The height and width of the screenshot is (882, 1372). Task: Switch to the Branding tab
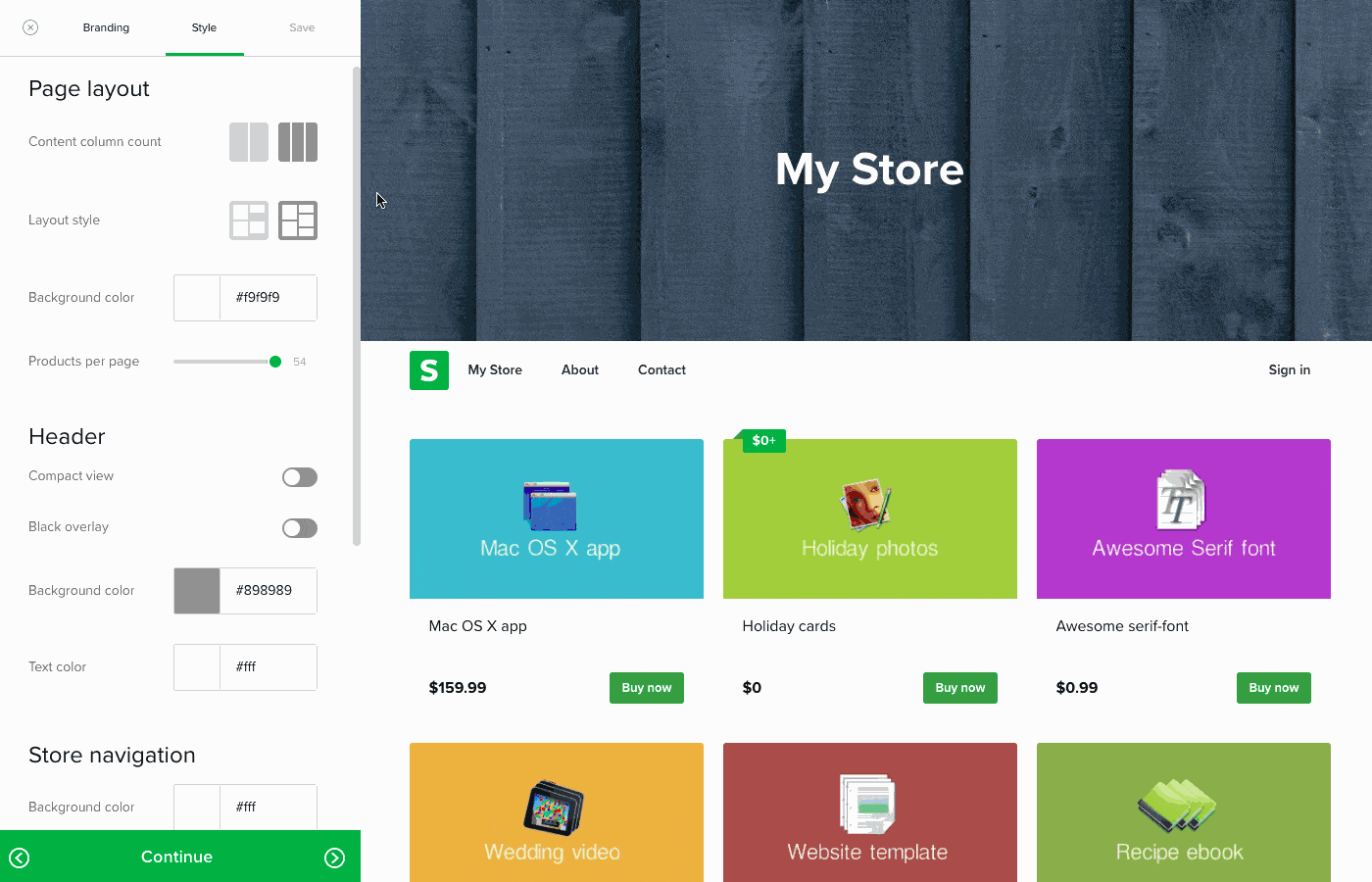coord(106,27)
